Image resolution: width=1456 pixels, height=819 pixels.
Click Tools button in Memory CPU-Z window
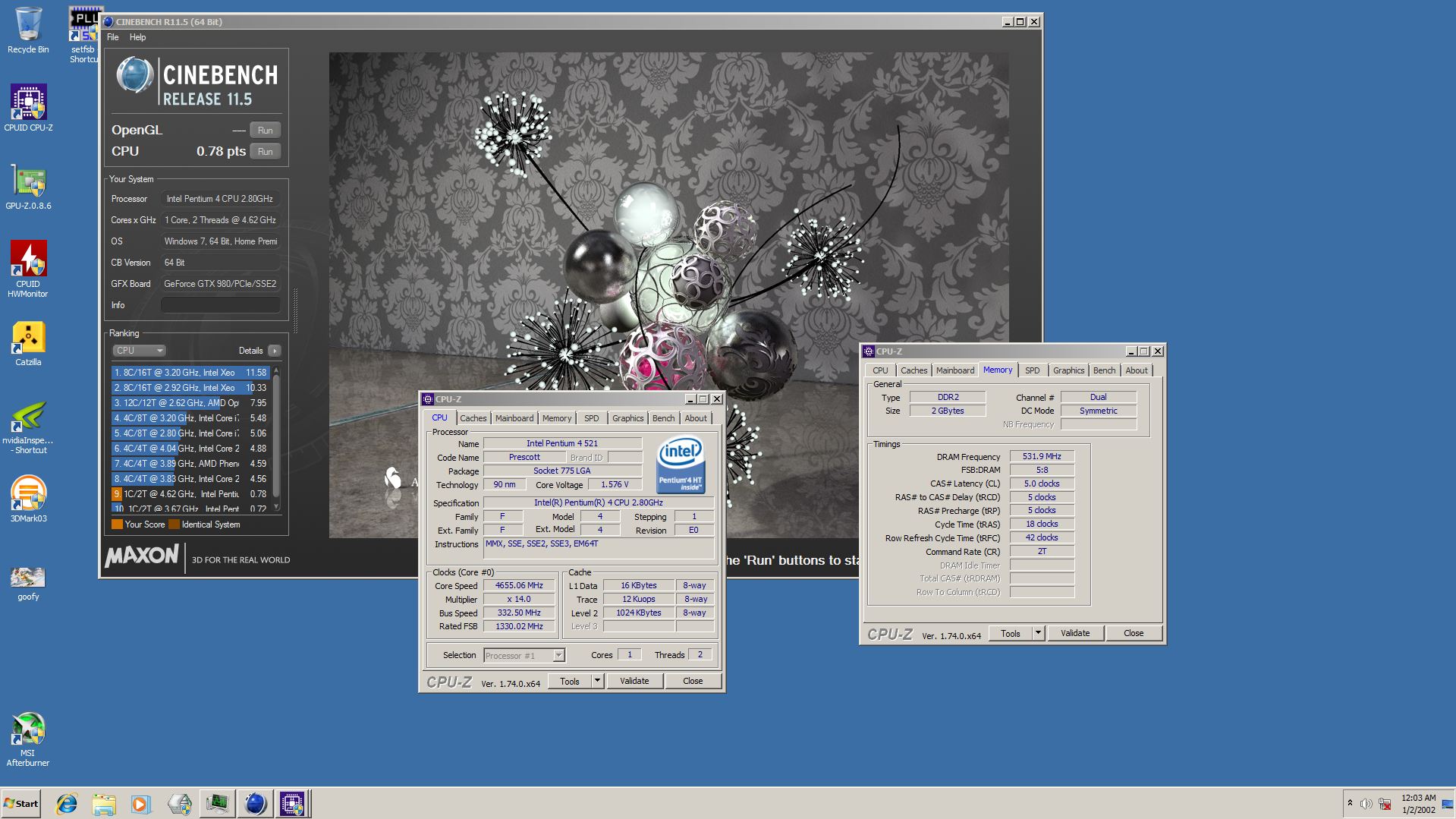pos(1011,634)
